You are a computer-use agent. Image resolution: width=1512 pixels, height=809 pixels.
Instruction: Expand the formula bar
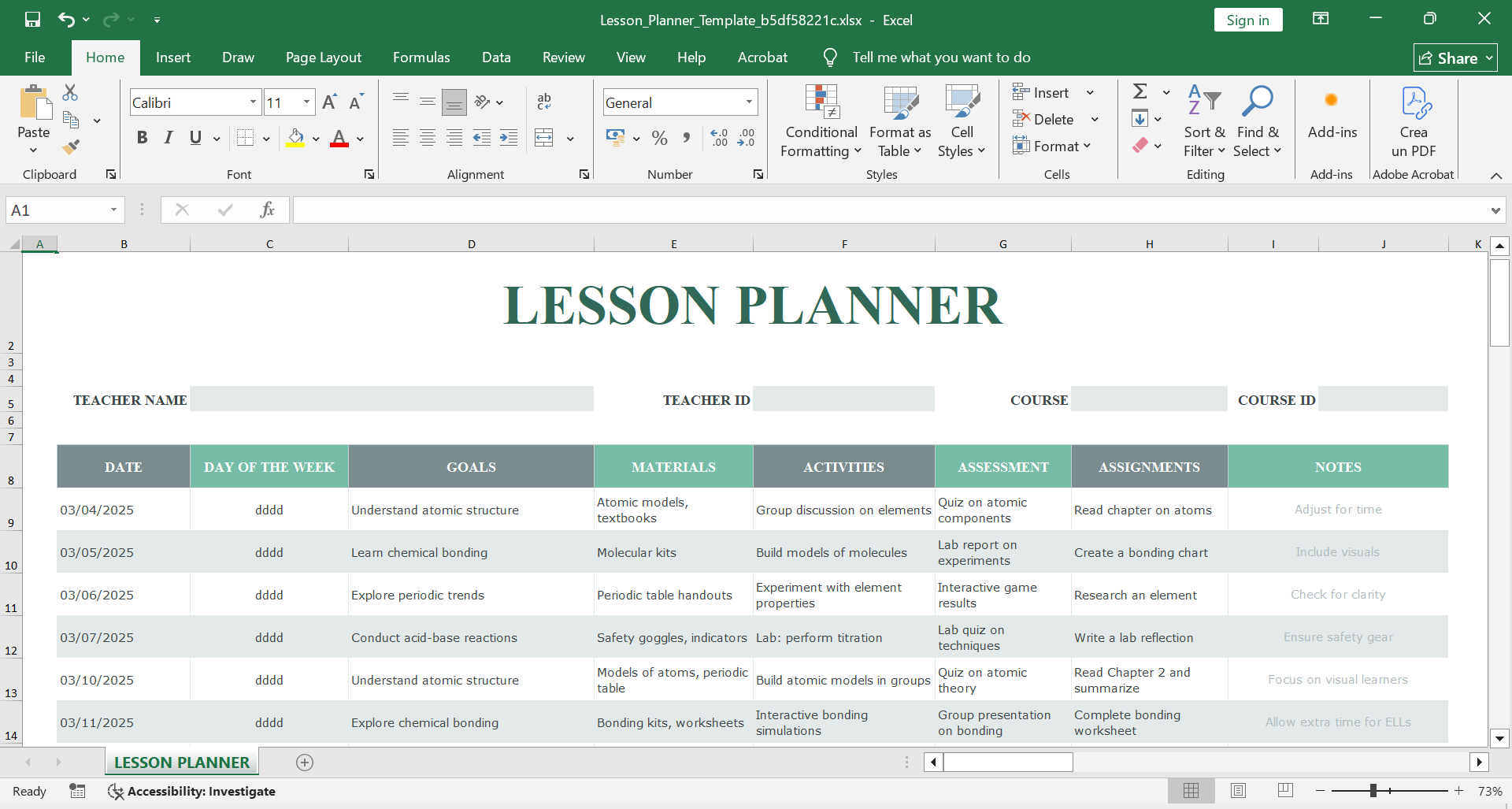(1495, 210)
